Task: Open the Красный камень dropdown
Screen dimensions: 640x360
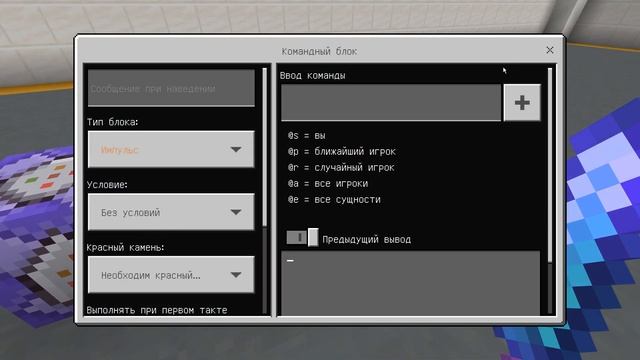Action: coord(171,275)
